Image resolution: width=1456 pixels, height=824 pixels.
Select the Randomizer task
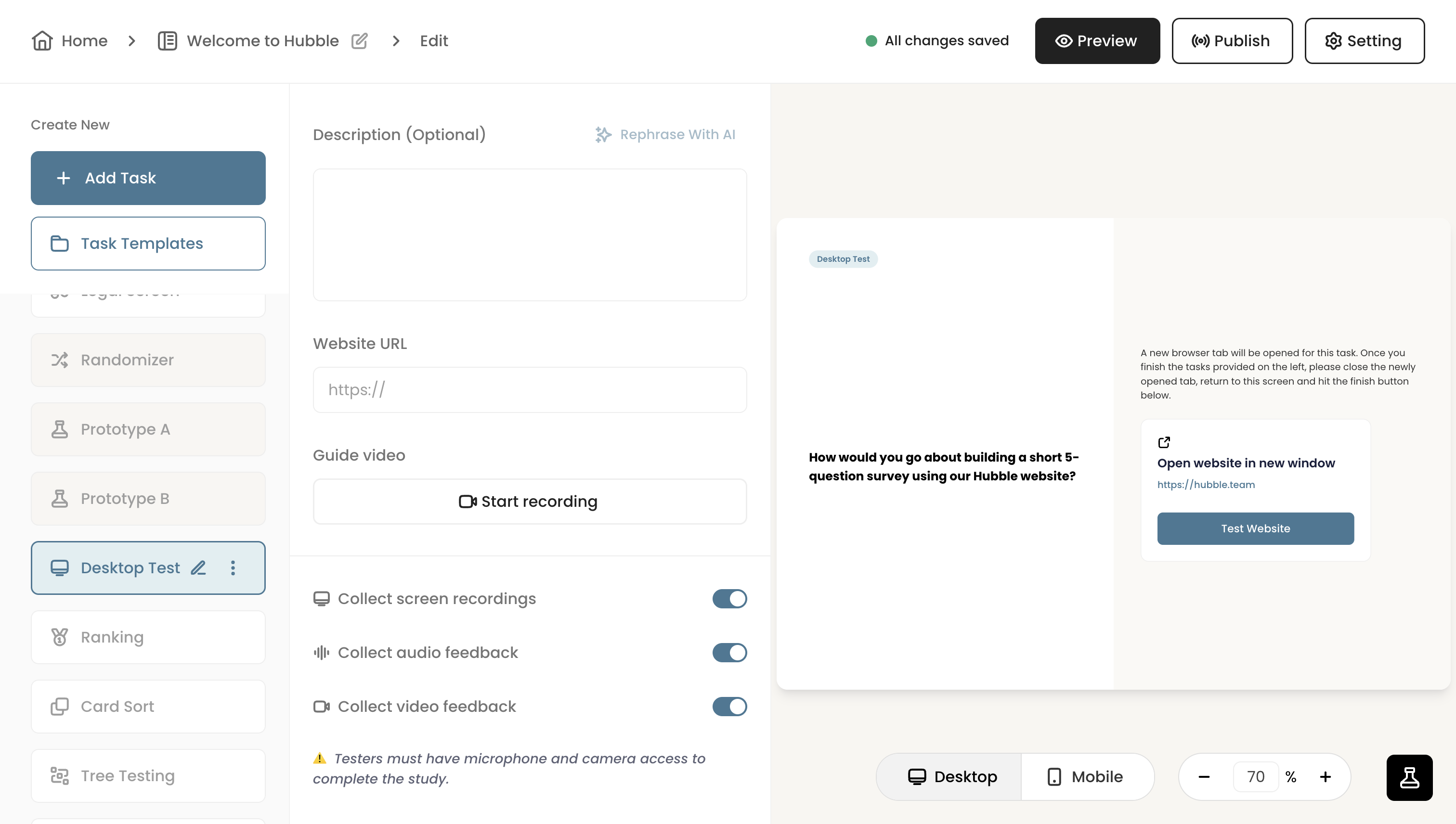[148, 360]
